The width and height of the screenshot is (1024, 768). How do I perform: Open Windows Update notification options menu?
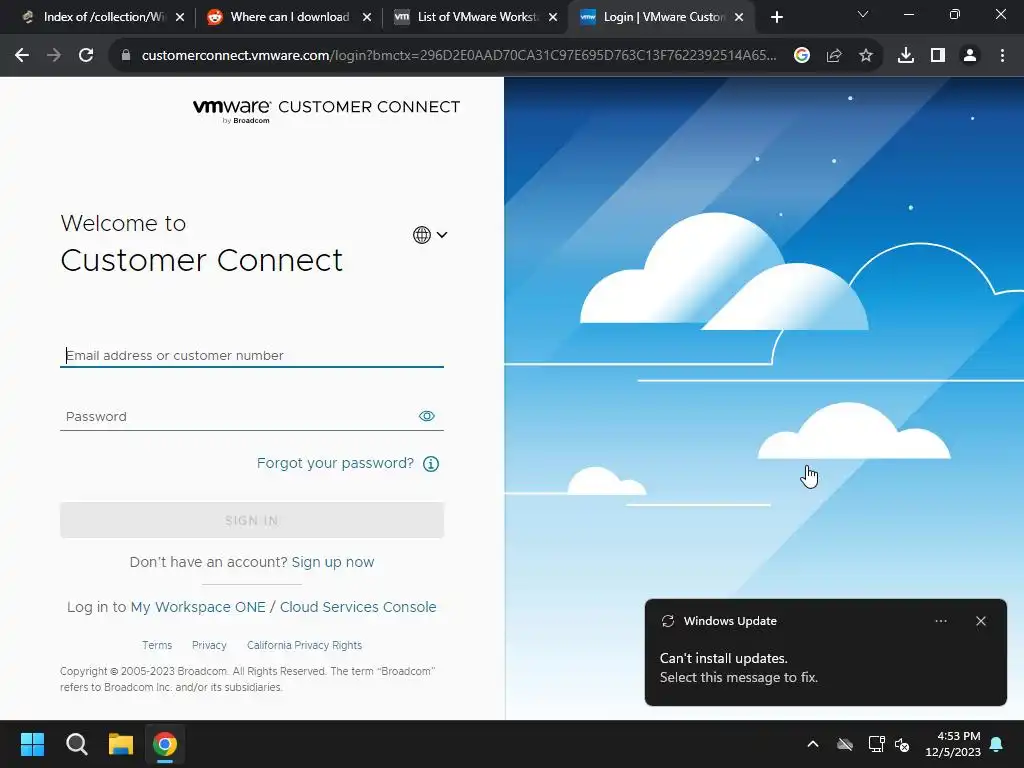pos(941,621)
